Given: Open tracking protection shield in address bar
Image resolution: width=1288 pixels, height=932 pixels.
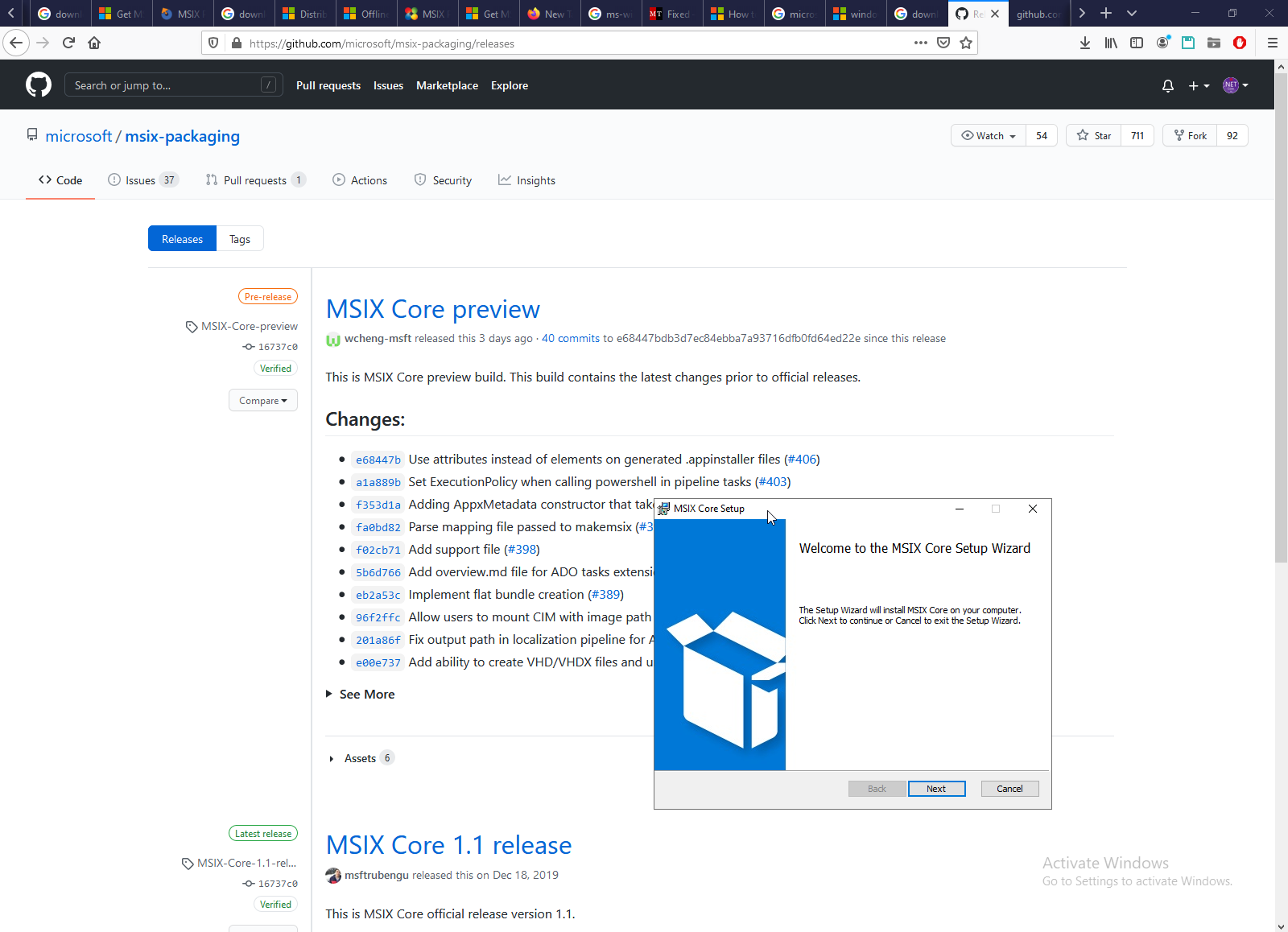Looking at the screenshot, I should pos(213,43).
